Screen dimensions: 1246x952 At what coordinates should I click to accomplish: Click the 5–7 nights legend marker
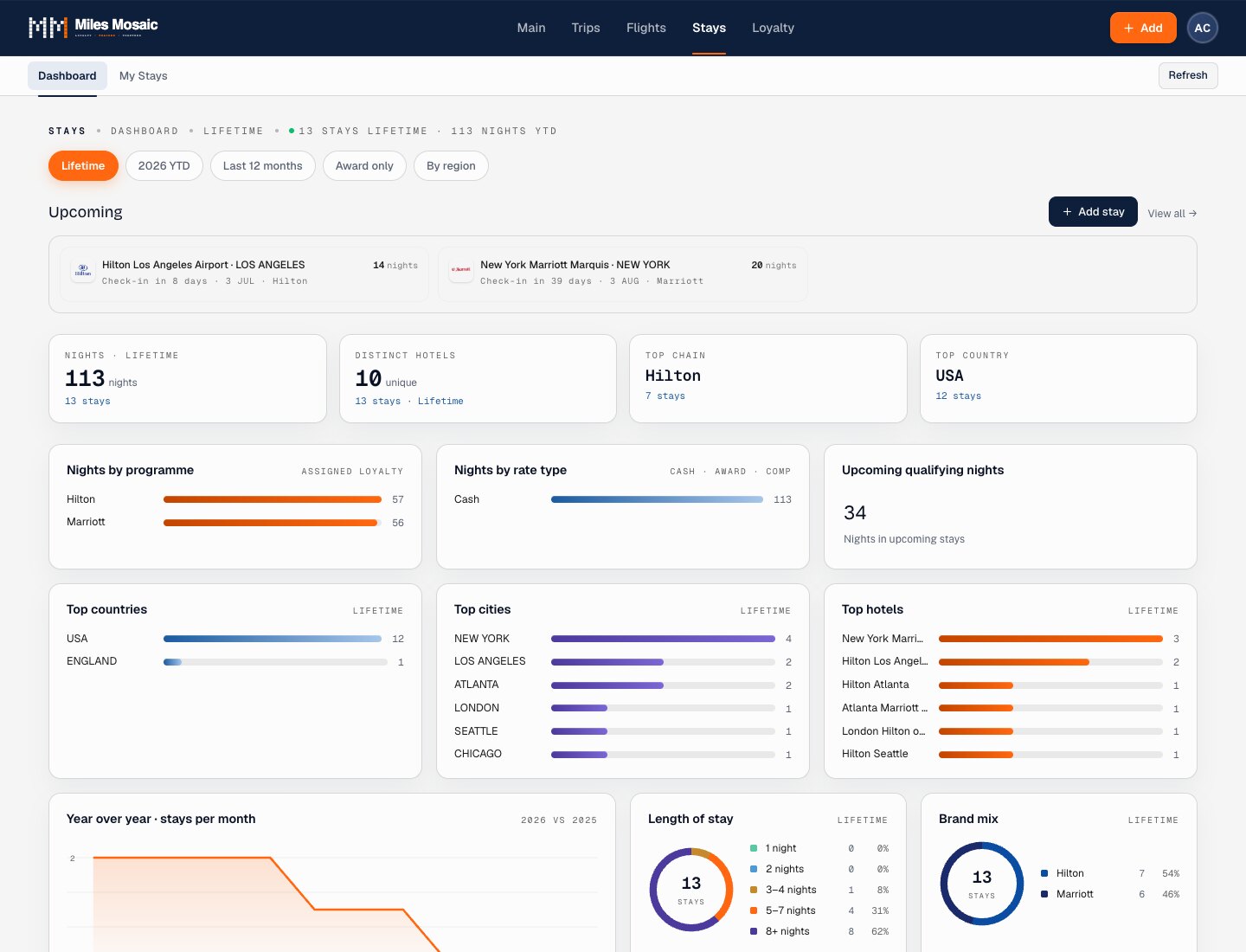point(754,910)
